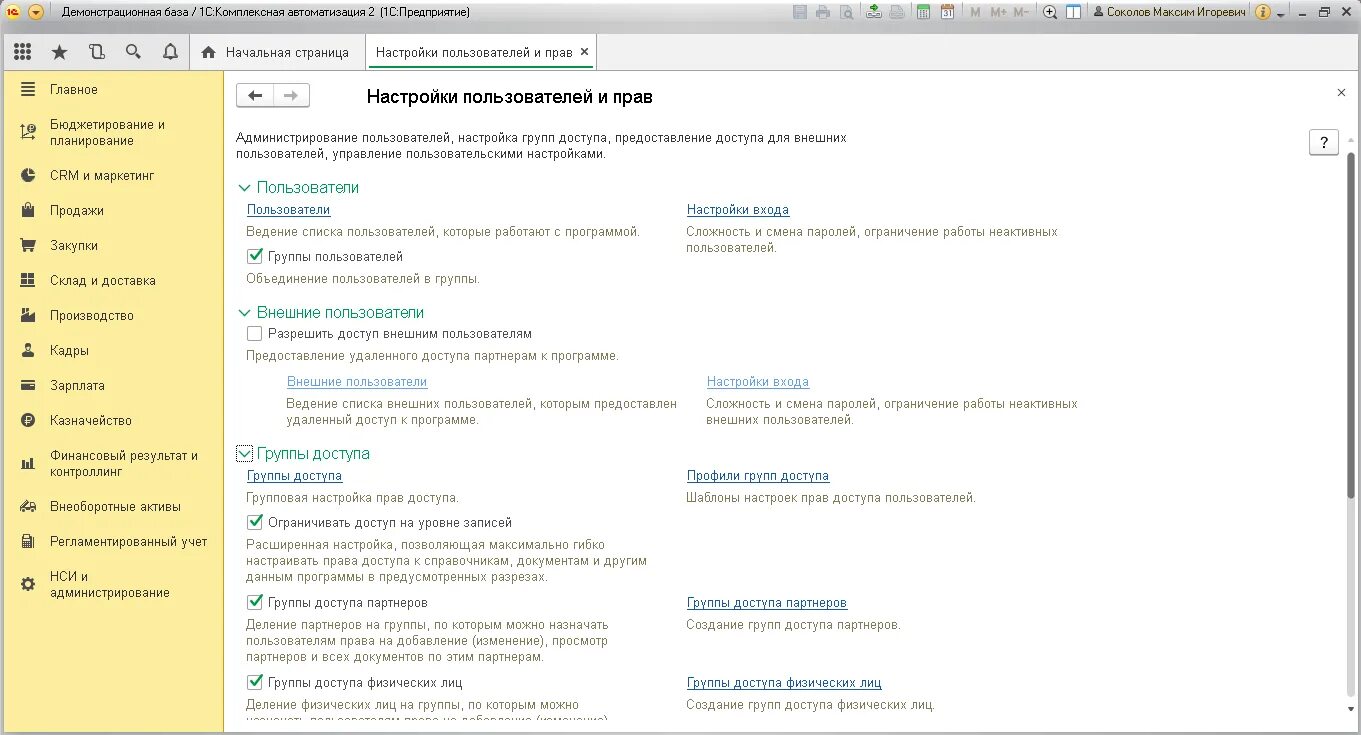This screenshot has height=735, width=1361.
Task: Toggle the Группы доступа партнеров checkbox
Action: [254, 602]
